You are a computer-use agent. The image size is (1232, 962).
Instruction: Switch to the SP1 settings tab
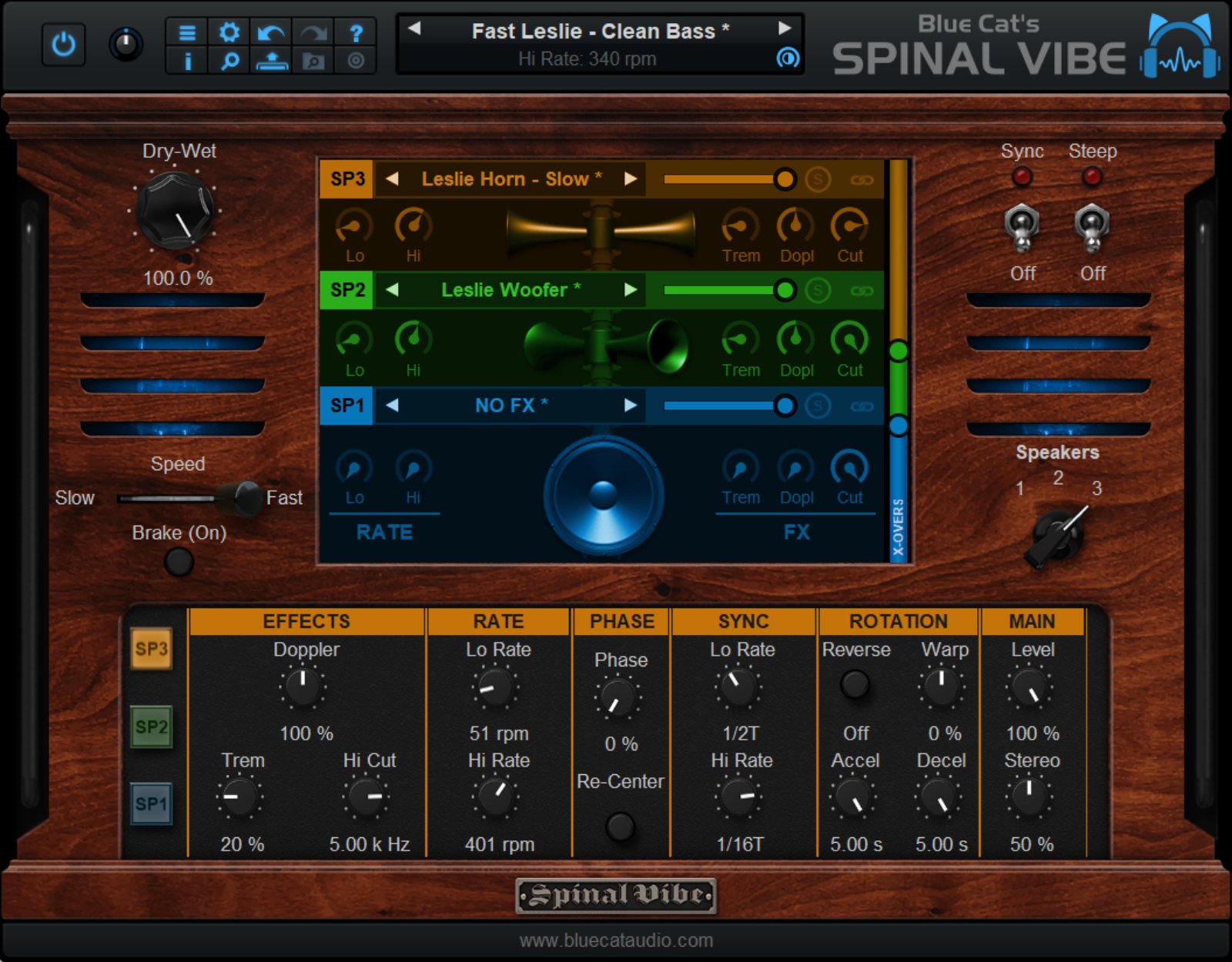tap(151, 803)
